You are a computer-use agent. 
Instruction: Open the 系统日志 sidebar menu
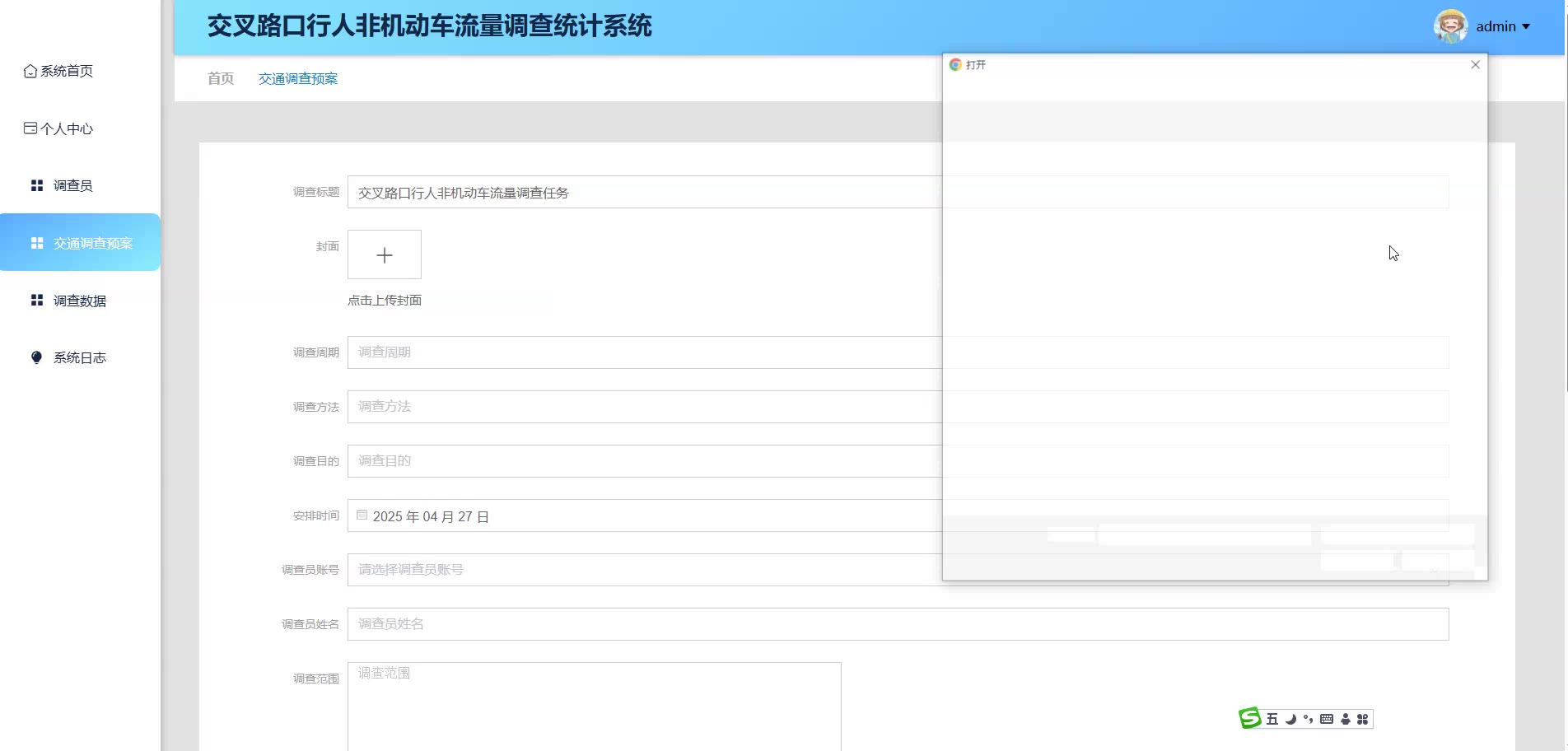coord(80,357)
